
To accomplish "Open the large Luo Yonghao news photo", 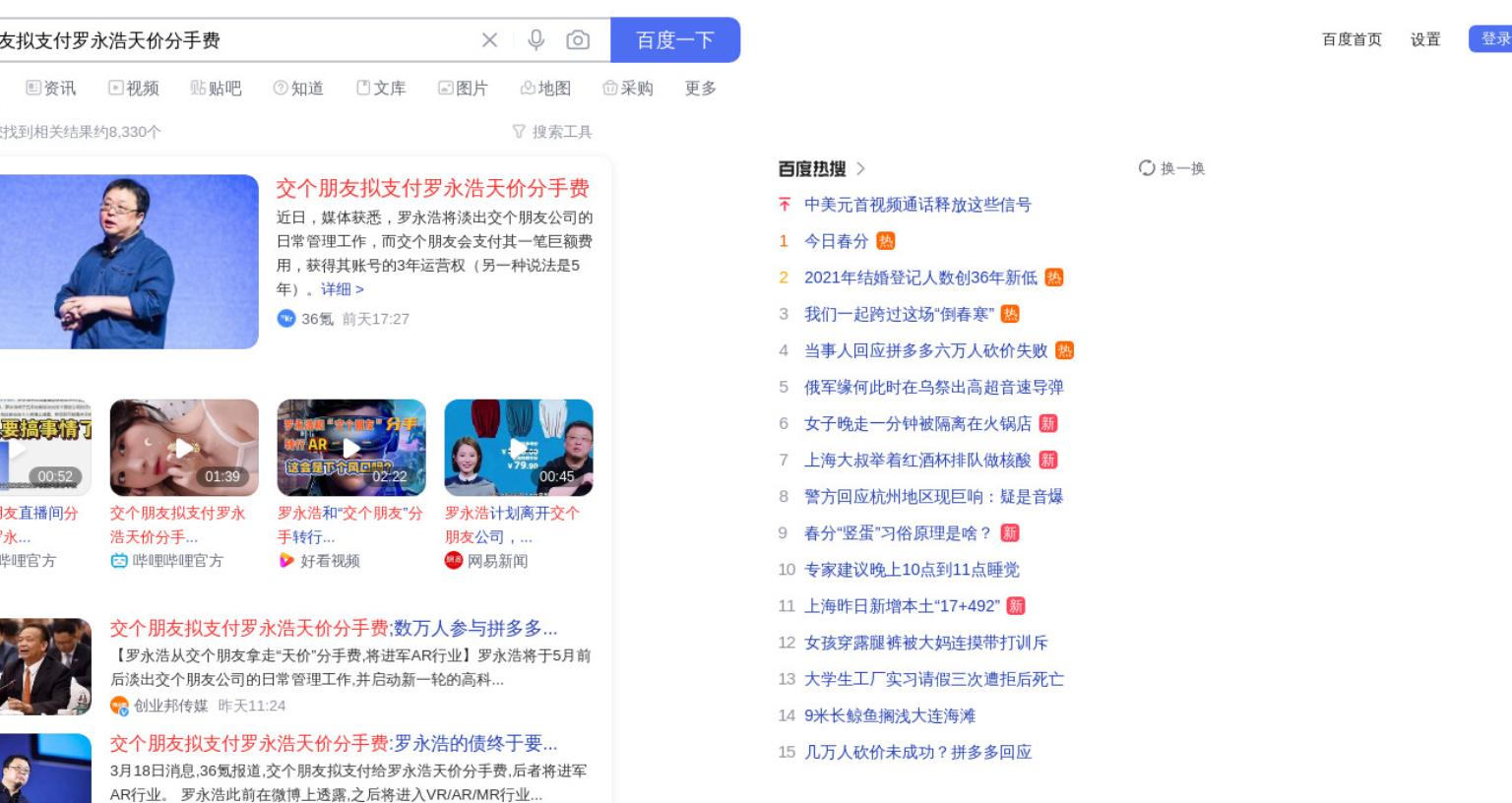I will (129, 262).
